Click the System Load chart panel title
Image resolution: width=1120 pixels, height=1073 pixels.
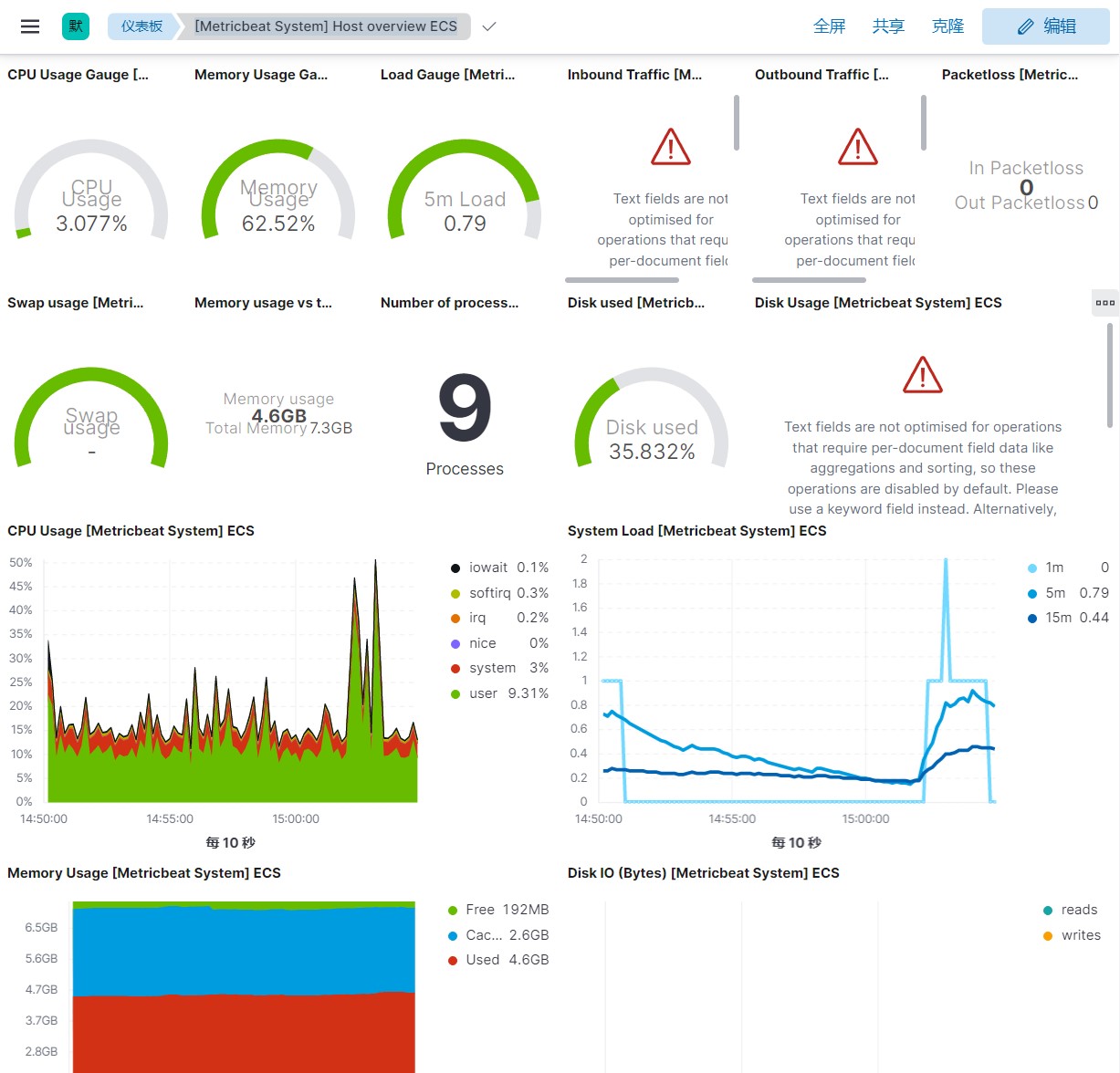coord(696,531)
